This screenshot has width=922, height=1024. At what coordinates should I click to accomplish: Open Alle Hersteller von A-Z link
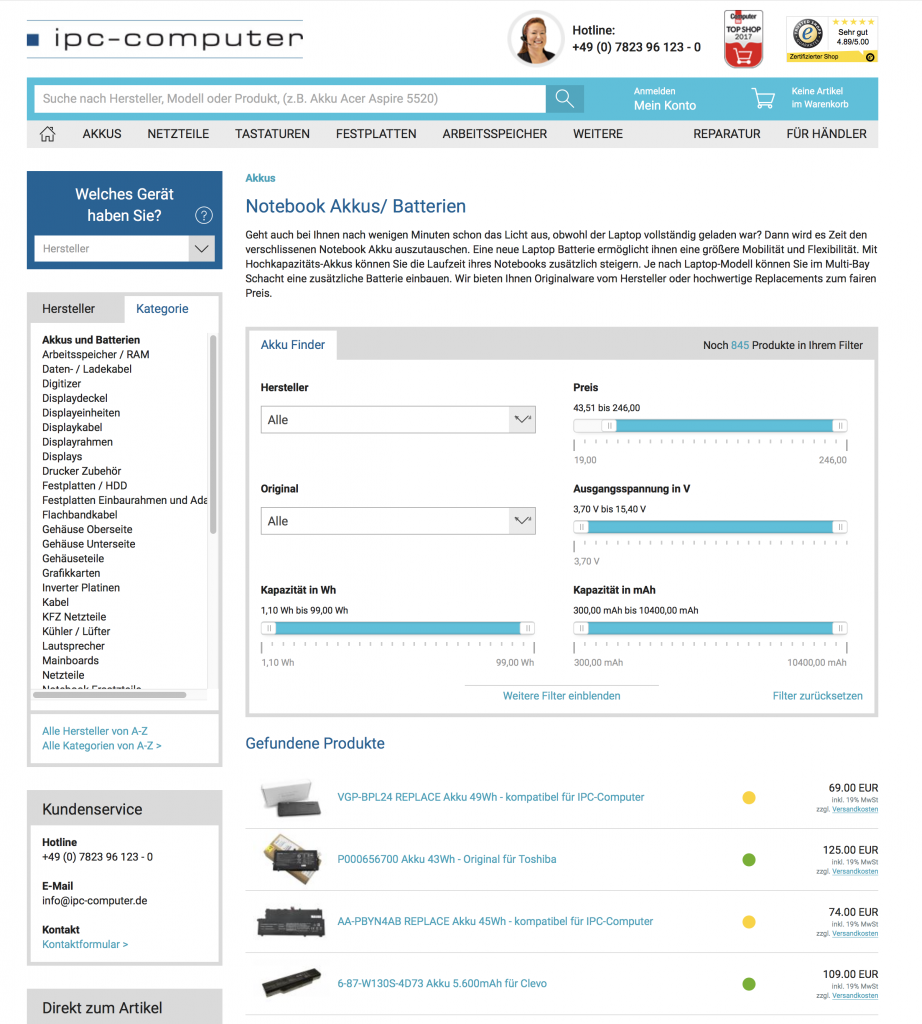(x=95, y=731)
